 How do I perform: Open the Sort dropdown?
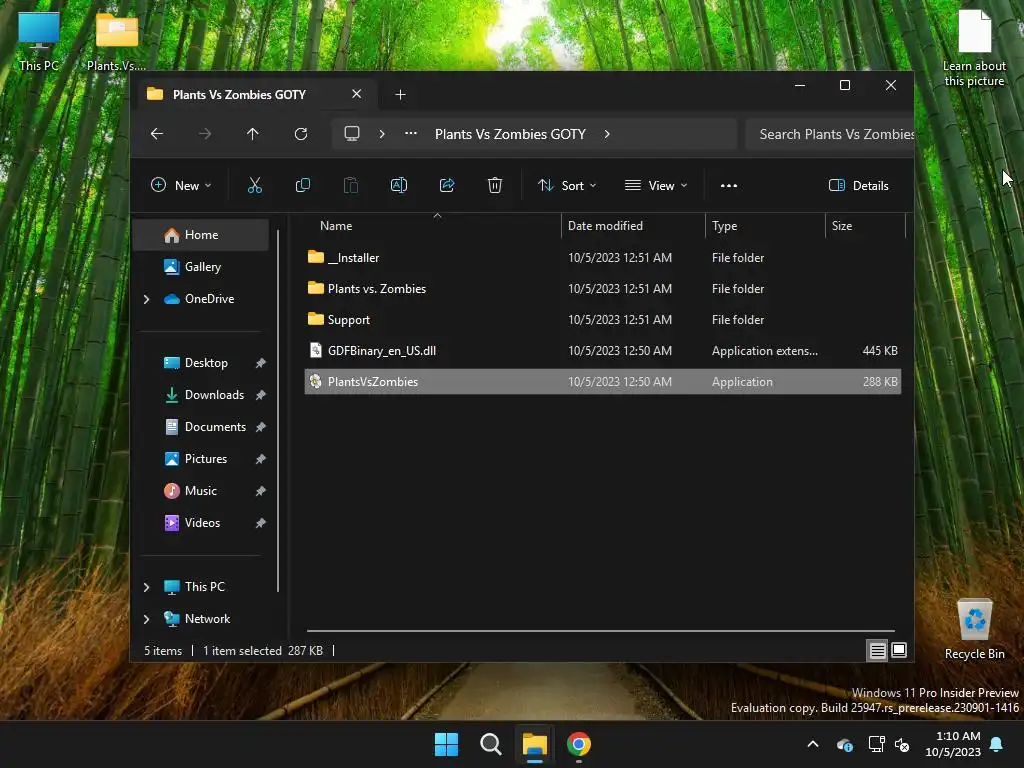coord(567,185)
